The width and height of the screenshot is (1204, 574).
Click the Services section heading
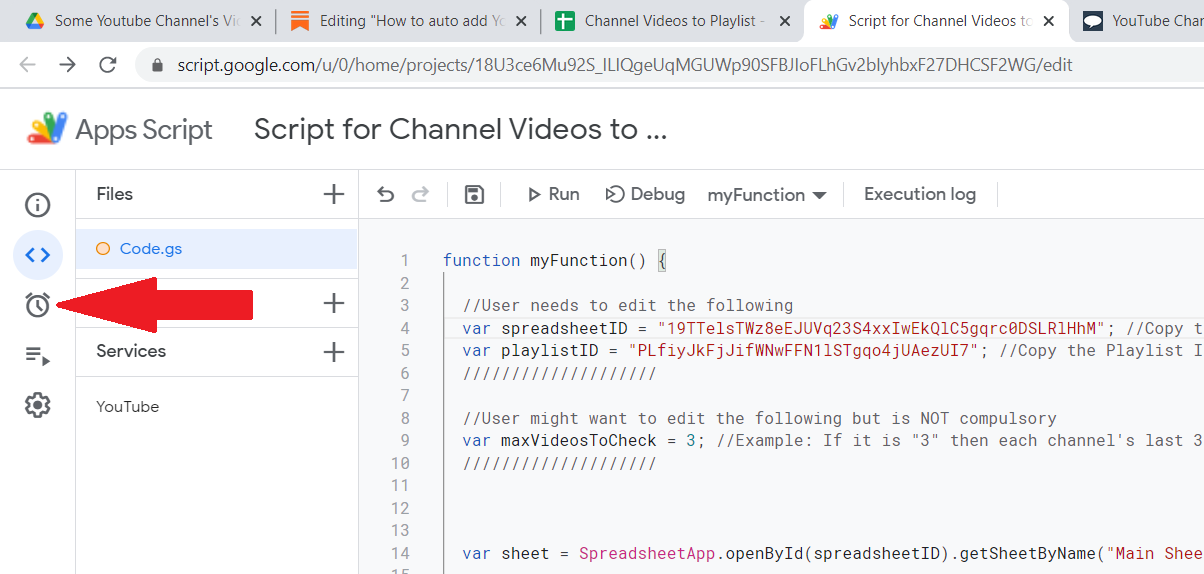pos(131,351)
